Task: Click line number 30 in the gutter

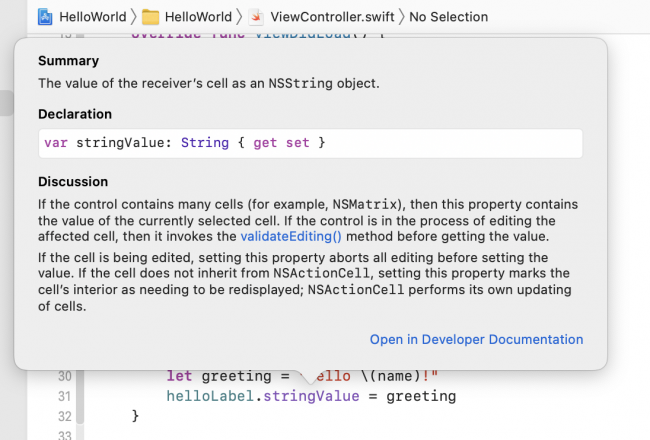Action: (64, 377)
